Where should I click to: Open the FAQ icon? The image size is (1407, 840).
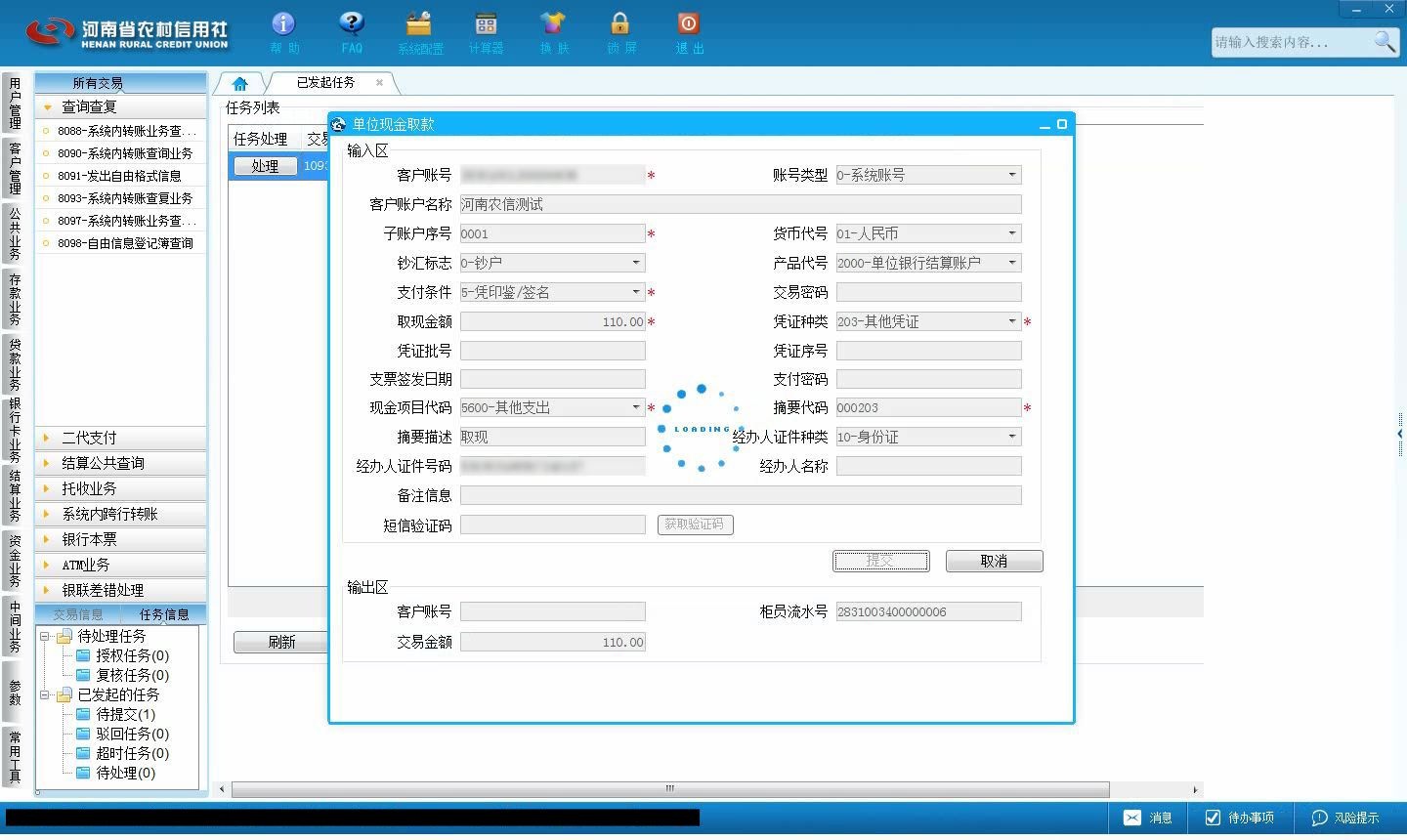351,32
